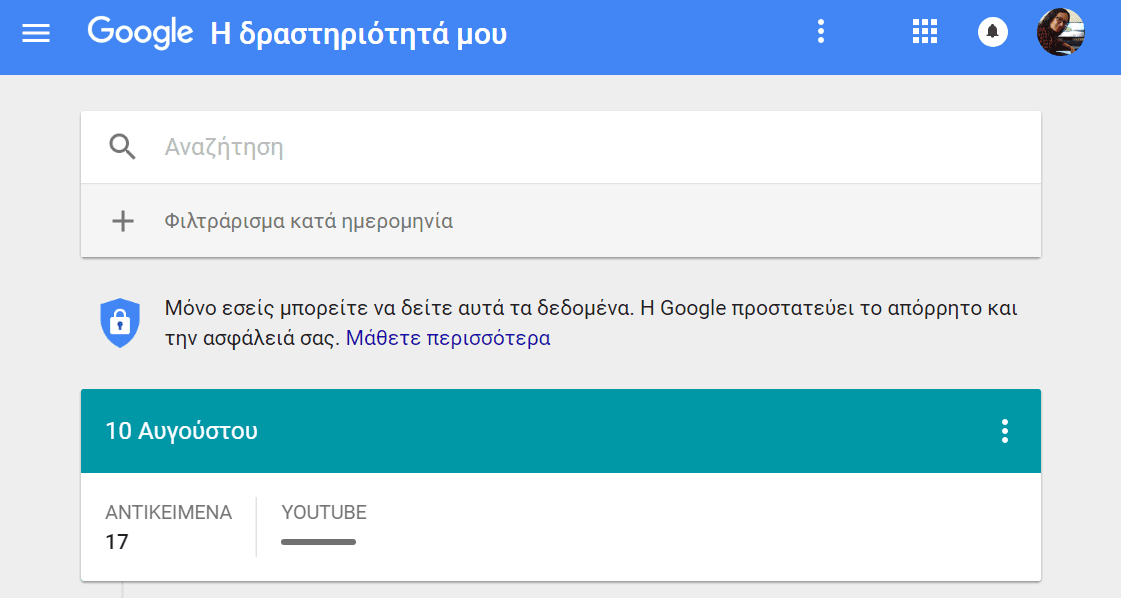Open header three-dot more options menu
1121x598 pixels.
(x=821, y=31)
